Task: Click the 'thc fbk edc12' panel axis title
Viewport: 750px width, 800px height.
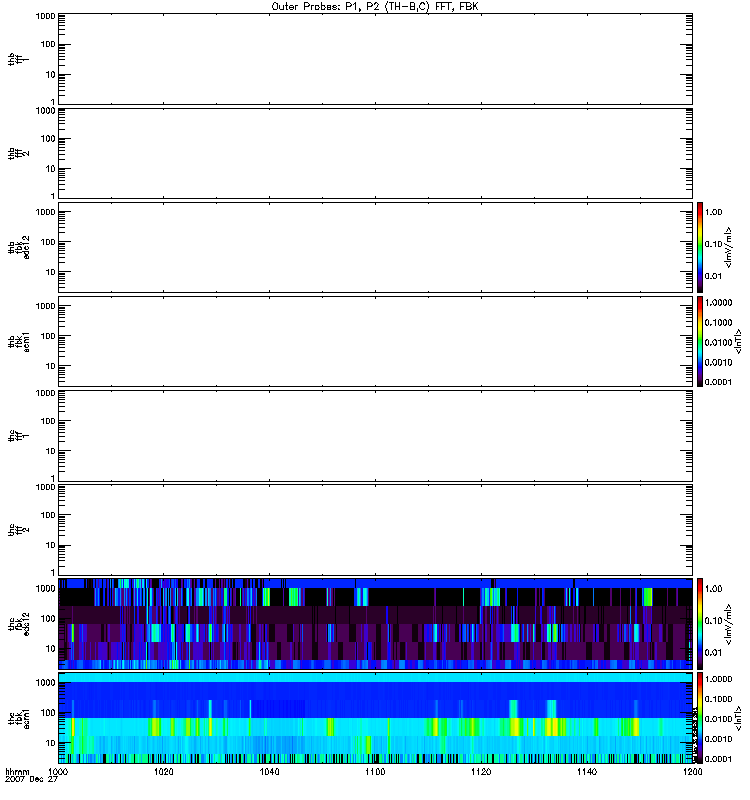Action: 19,623
